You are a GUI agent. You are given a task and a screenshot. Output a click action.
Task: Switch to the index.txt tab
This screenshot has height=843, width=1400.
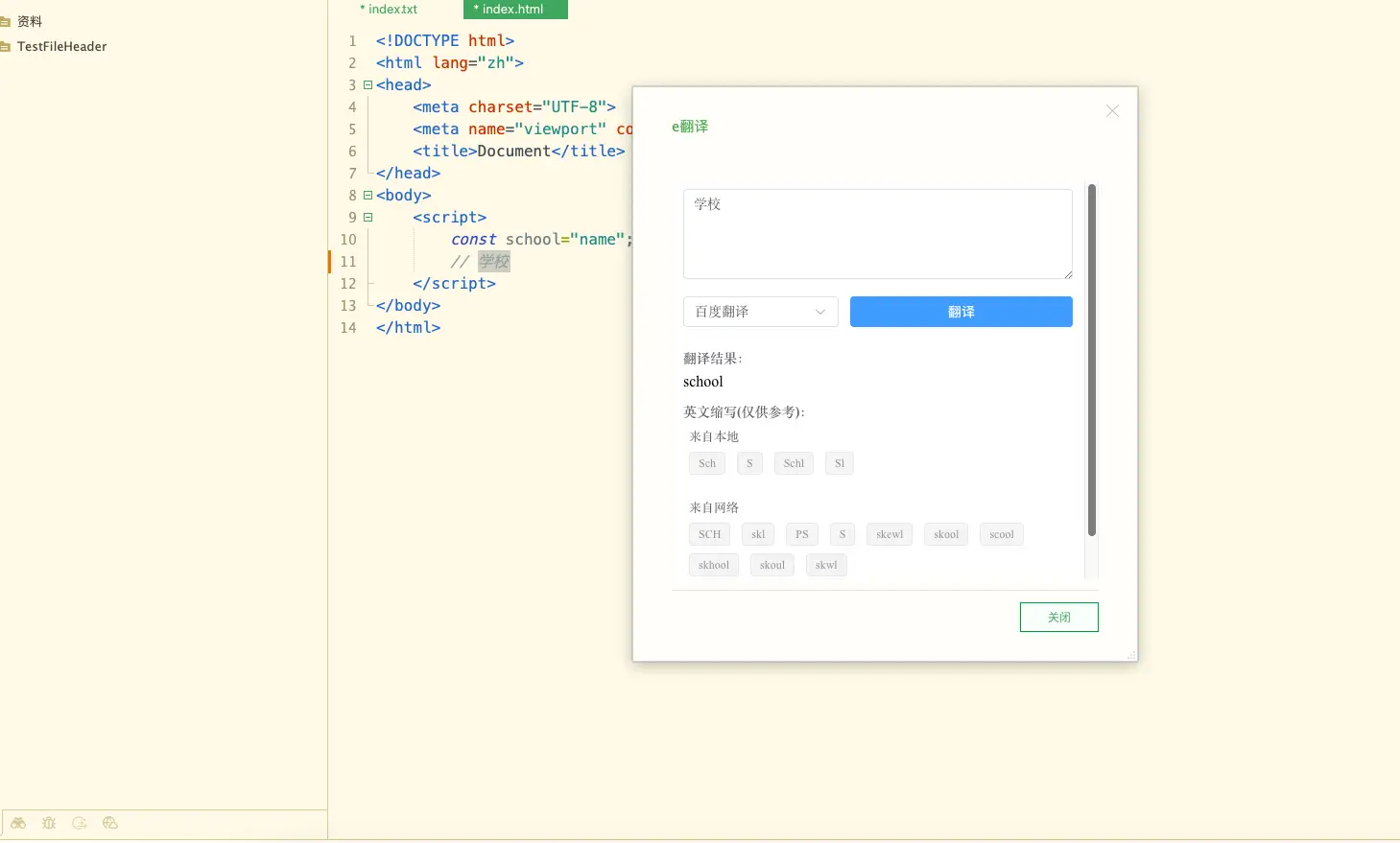389,10
